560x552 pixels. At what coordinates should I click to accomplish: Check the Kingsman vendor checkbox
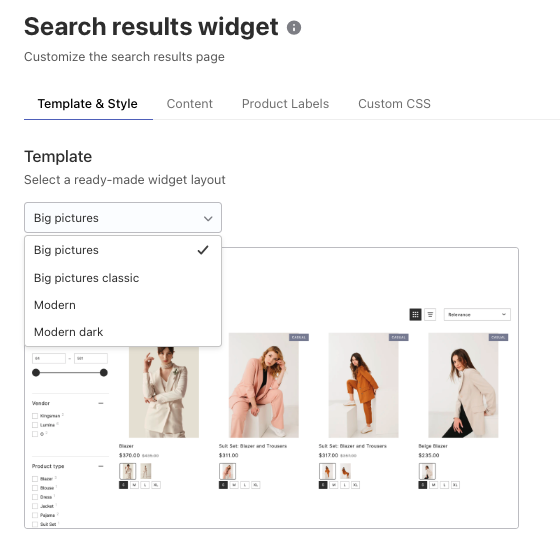35,416
